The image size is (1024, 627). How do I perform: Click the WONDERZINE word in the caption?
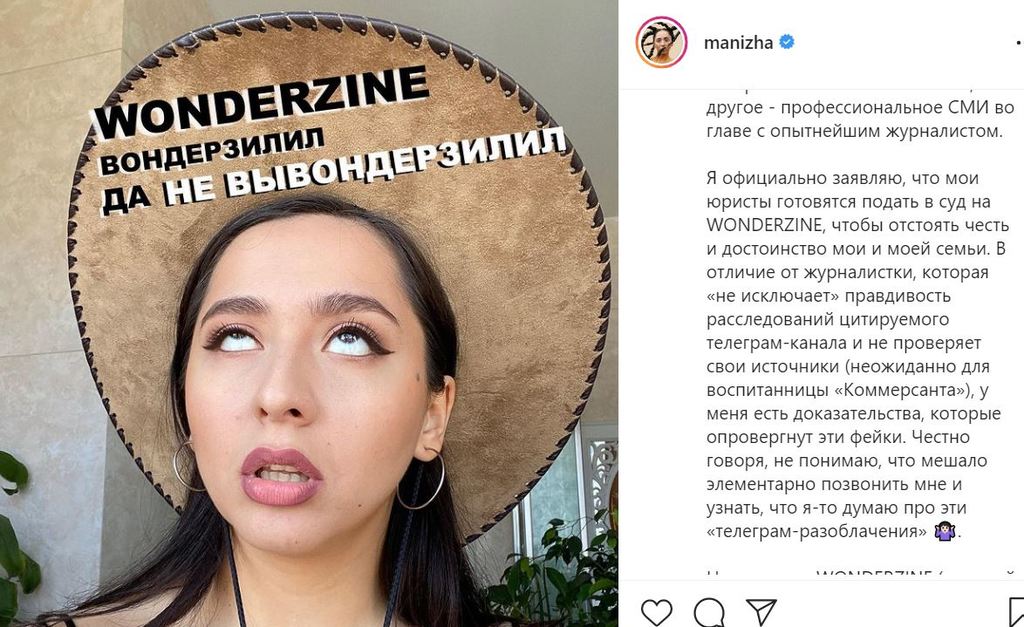click(x=764, y=225)
